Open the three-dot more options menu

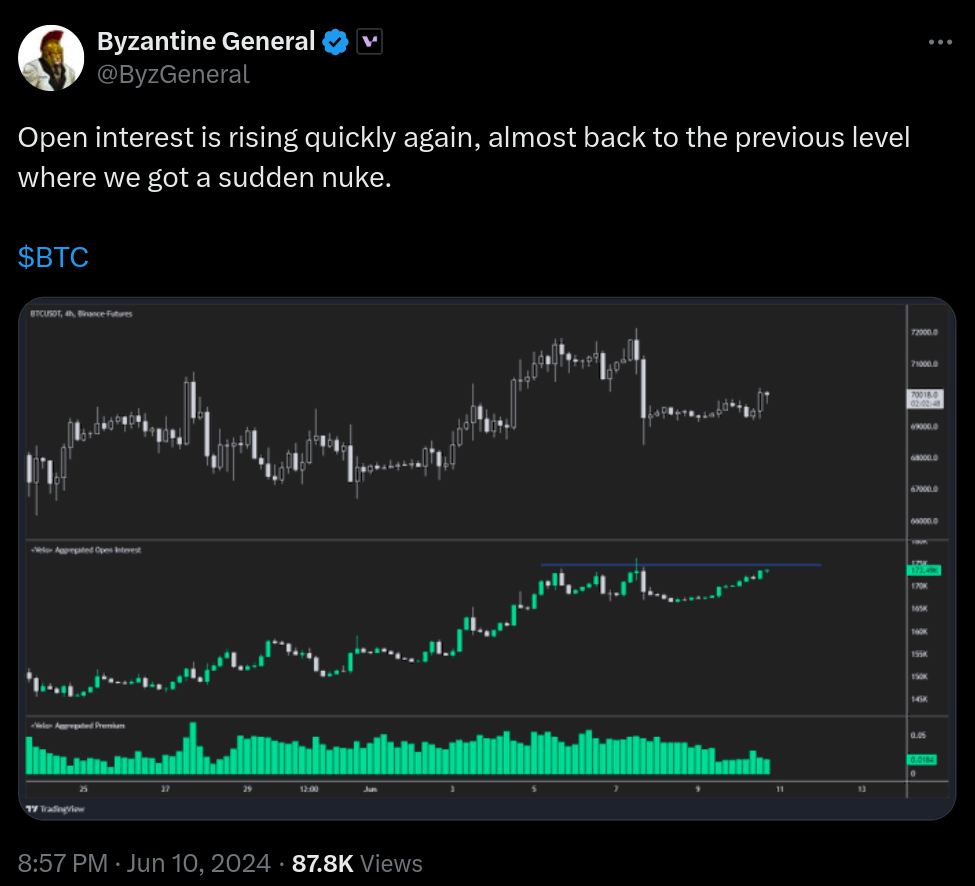(940, 42)
